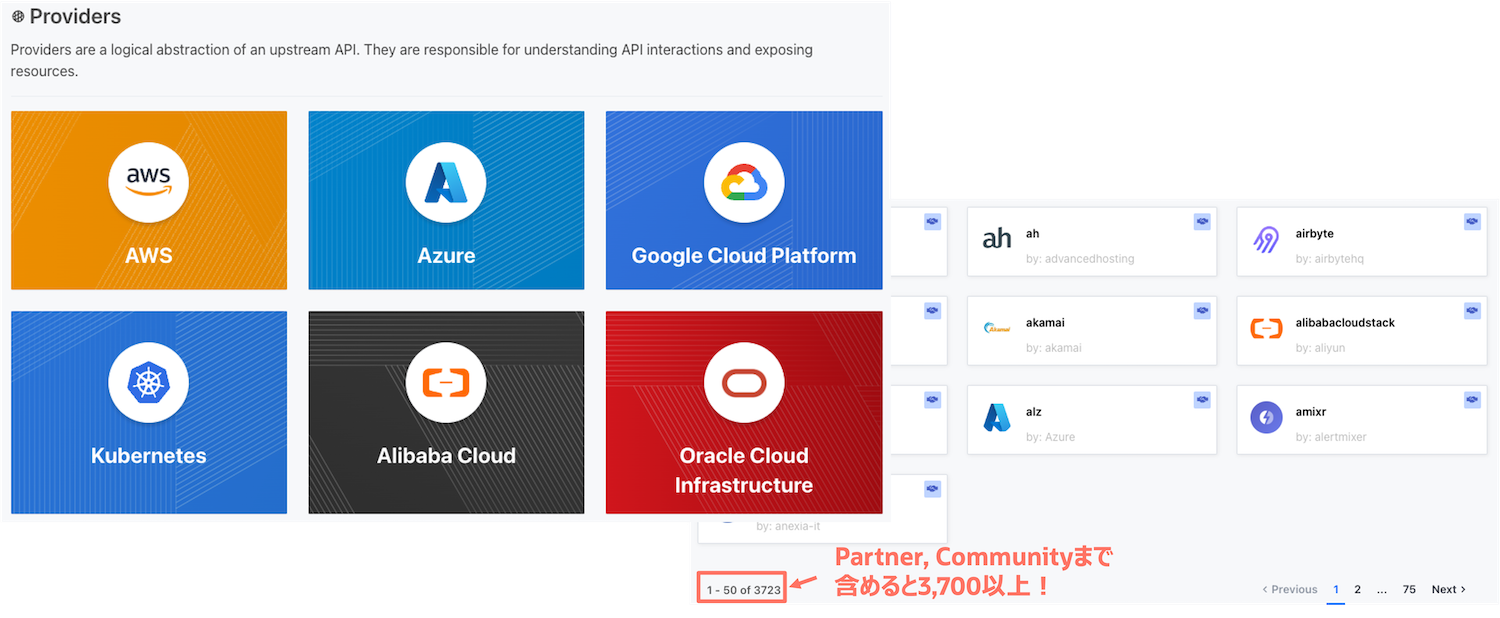The width and height of the screenshot is (1500, 618).
Task: Click the tier badge on the ah card
Action: [x=1202, y=221]
